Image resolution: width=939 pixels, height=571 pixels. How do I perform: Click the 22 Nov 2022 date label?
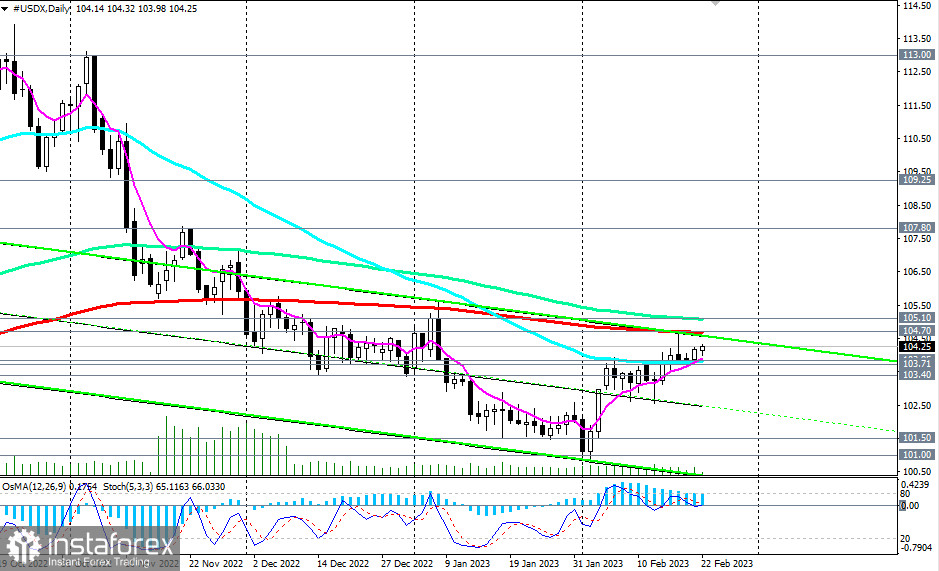216,564
